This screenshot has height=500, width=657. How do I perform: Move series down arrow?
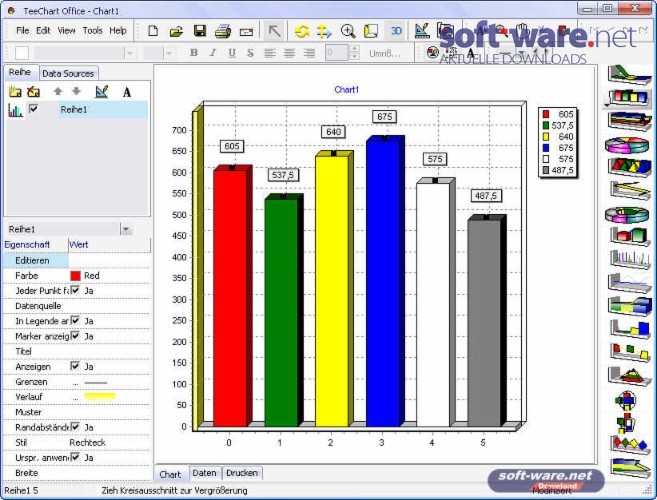point(76,91)
